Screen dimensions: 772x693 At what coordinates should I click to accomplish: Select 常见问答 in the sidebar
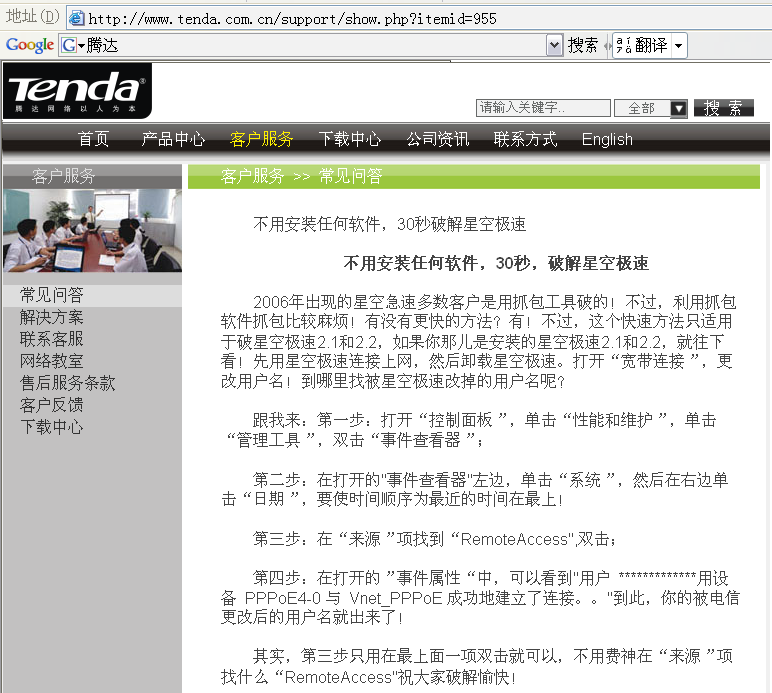[x=52, y=295]
